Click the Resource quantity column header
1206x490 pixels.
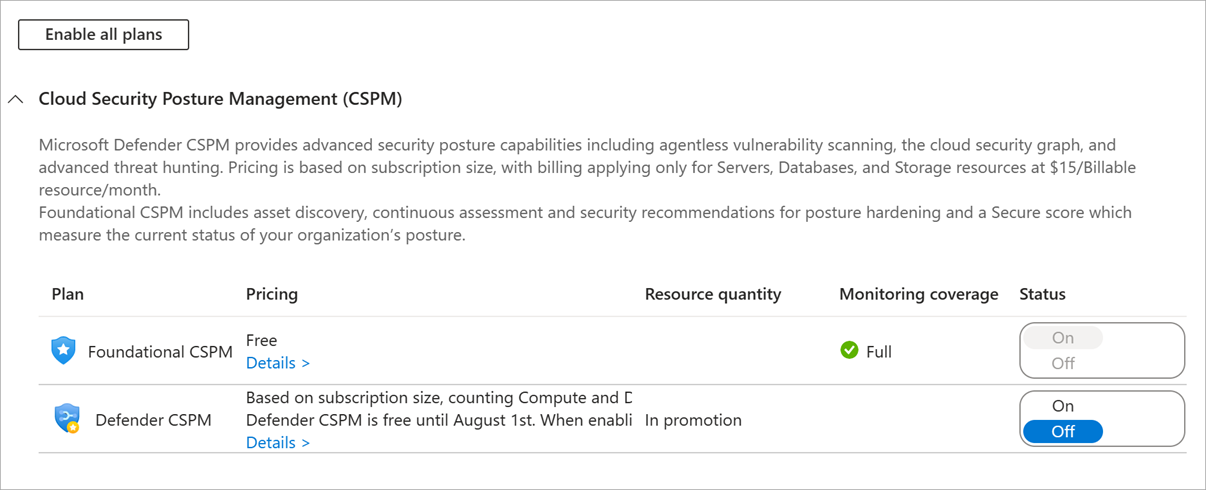713,294
